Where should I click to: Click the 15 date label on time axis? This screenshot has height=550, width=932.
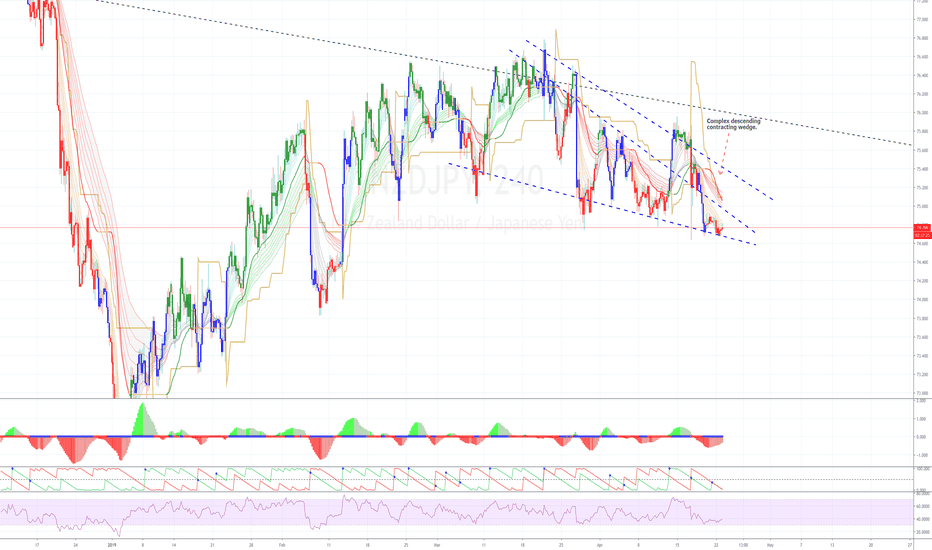point(677,545)
